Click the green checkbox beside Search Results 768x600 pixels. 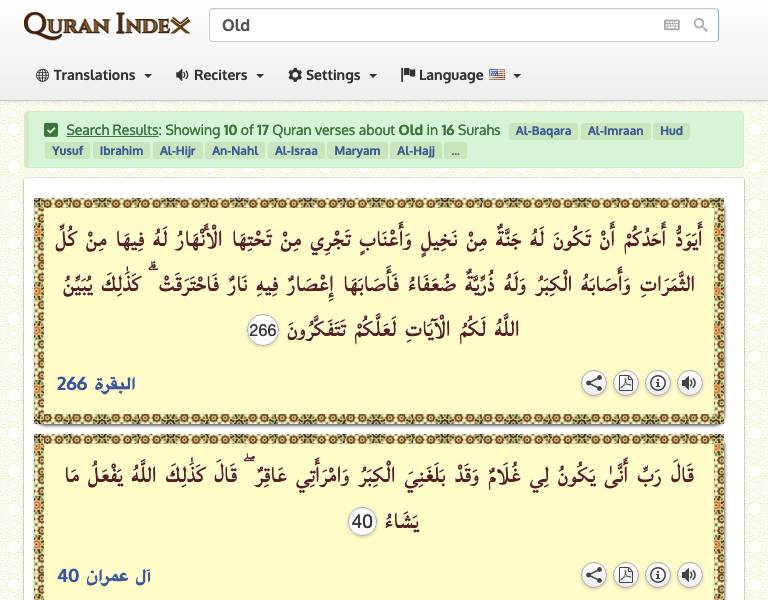click(51, 130)
